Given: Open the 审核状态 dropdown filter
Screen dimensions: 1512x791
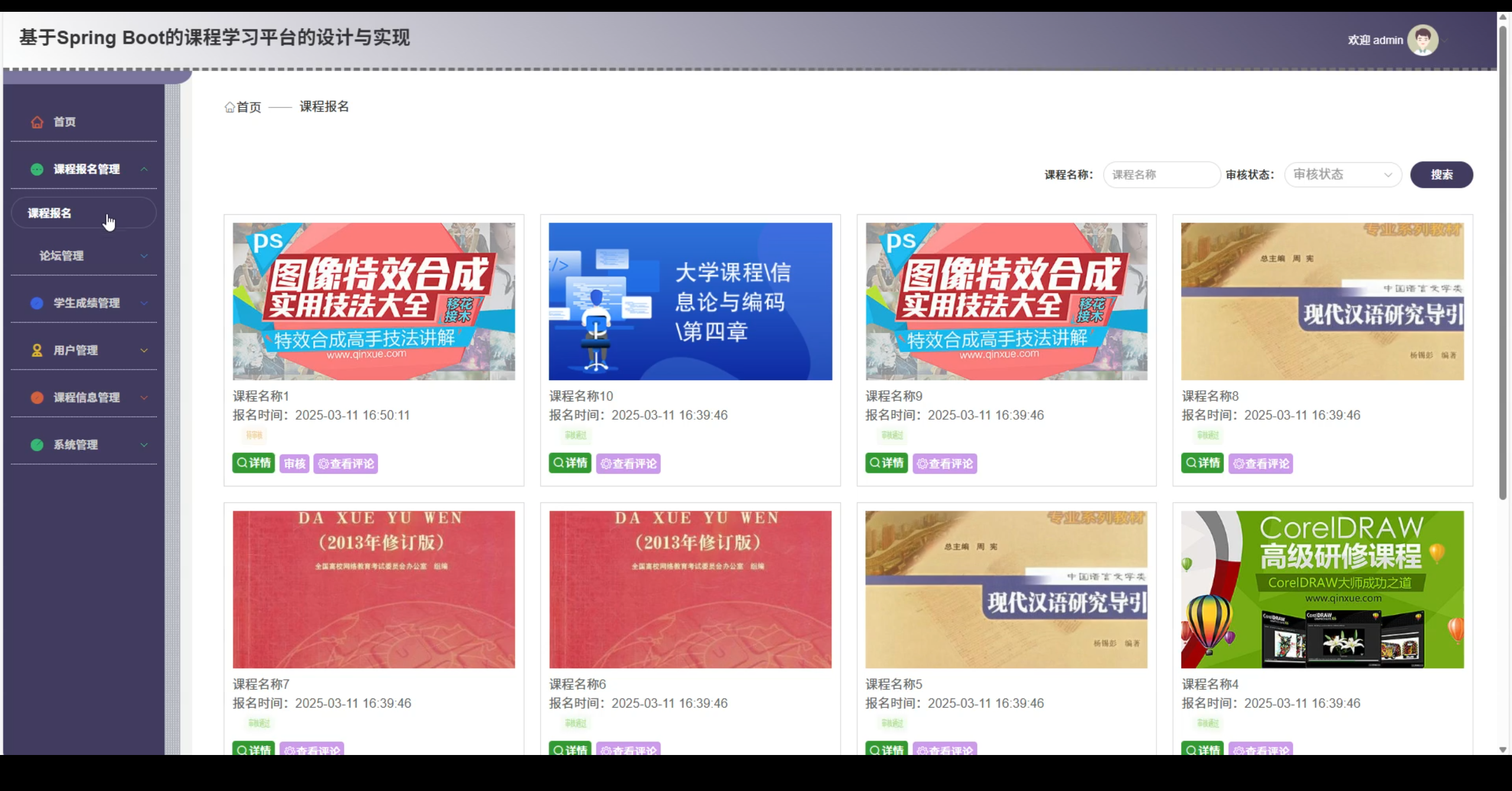Looking at the screenshot, I should click(x=1342, y=175).
